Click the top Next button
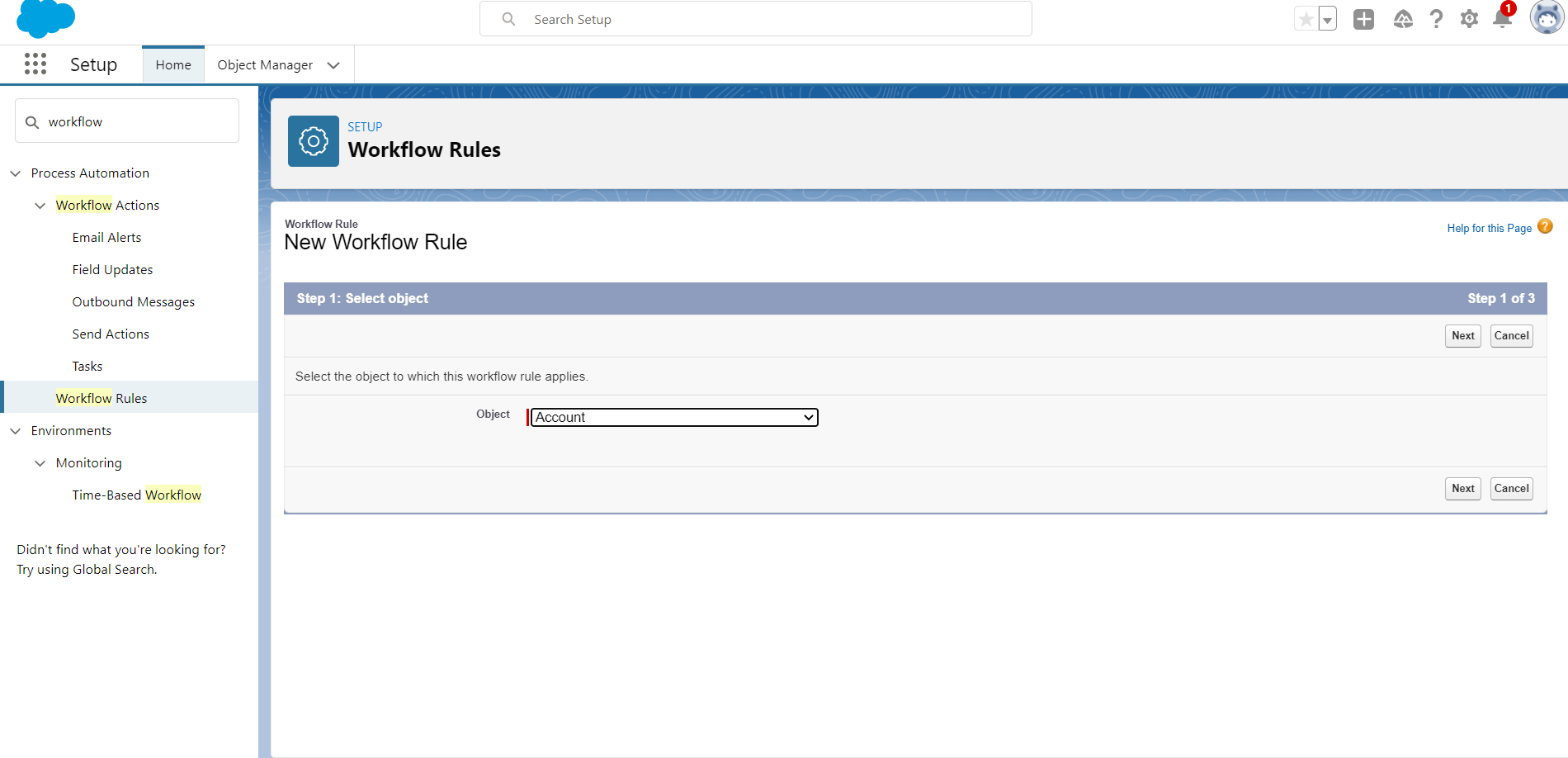Viewport: 1568px width, 758px height. [x=1462, y=336]
